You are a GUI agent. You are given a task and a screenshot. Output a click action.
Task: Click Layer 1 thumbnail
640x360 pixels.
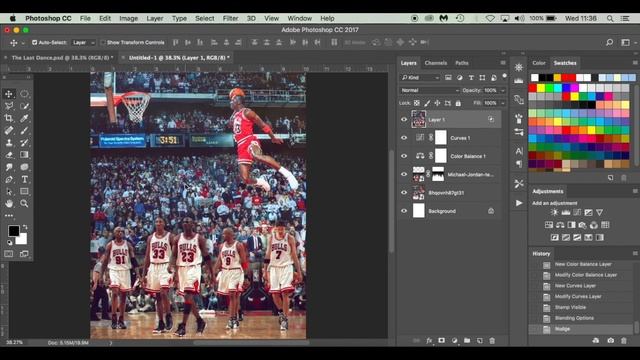(418, 120)
